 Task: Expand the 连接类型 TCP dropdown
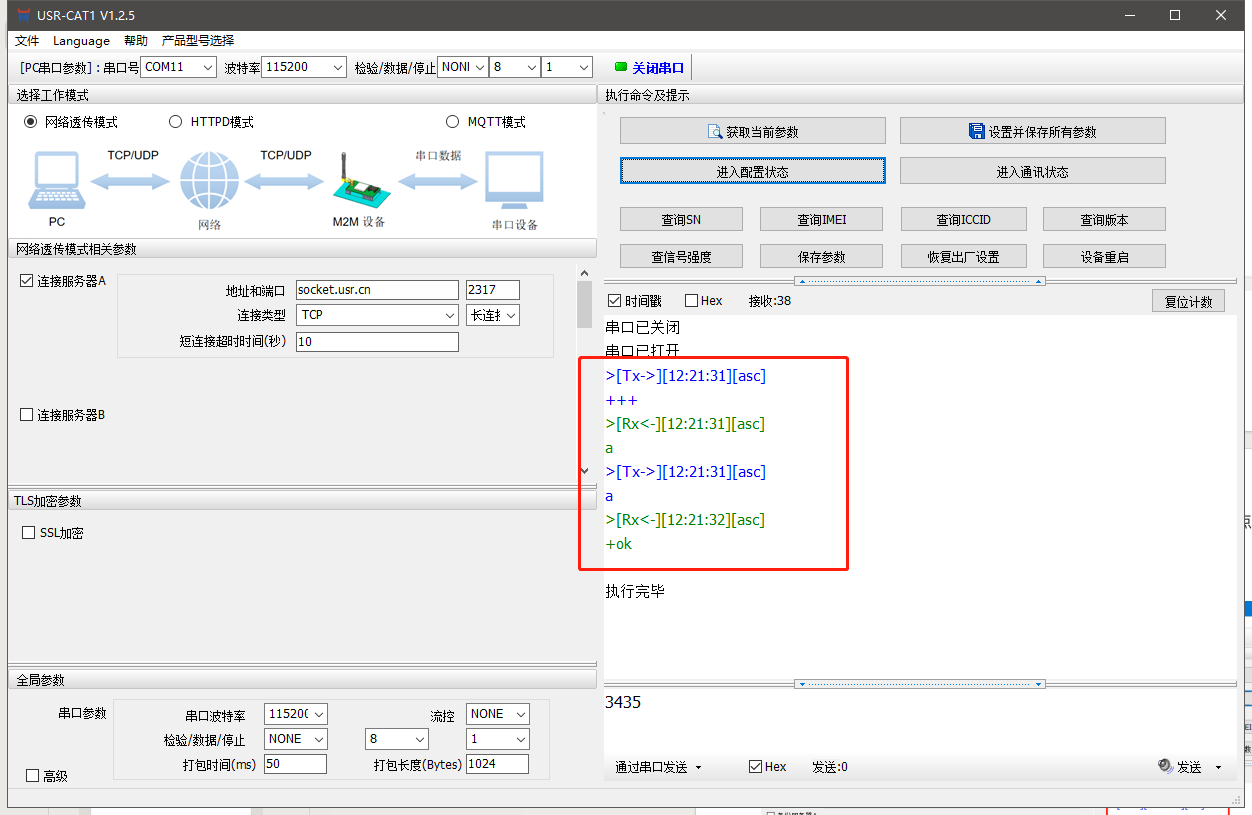point(377,315)
